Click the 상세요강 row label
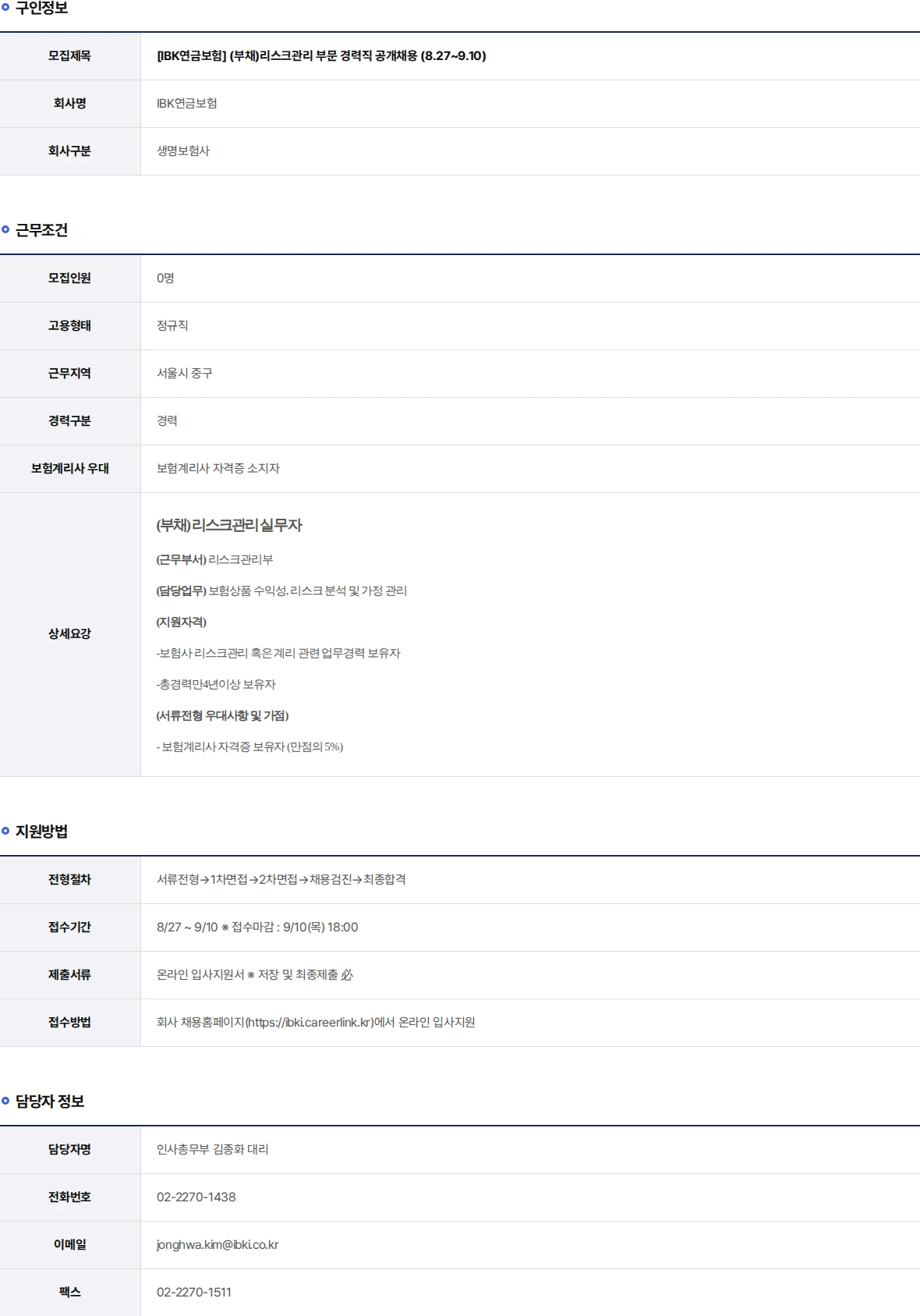 click(x=69, y=634)
